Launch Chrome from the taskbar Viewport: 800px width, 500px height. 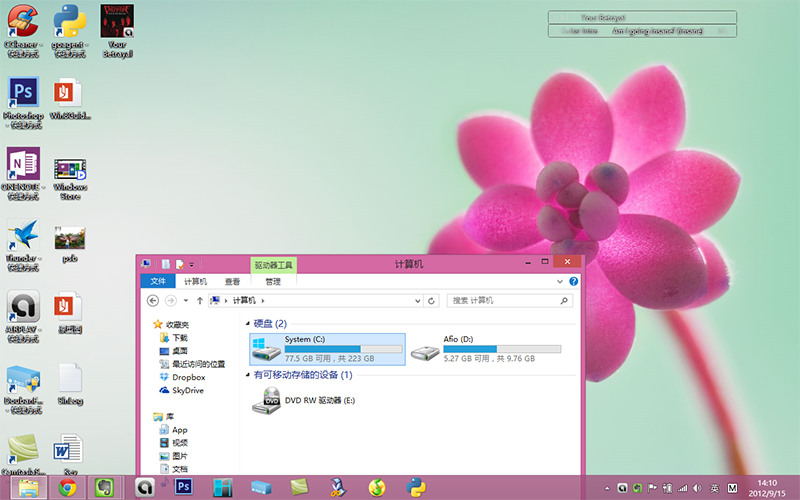[x=67, y=488]
